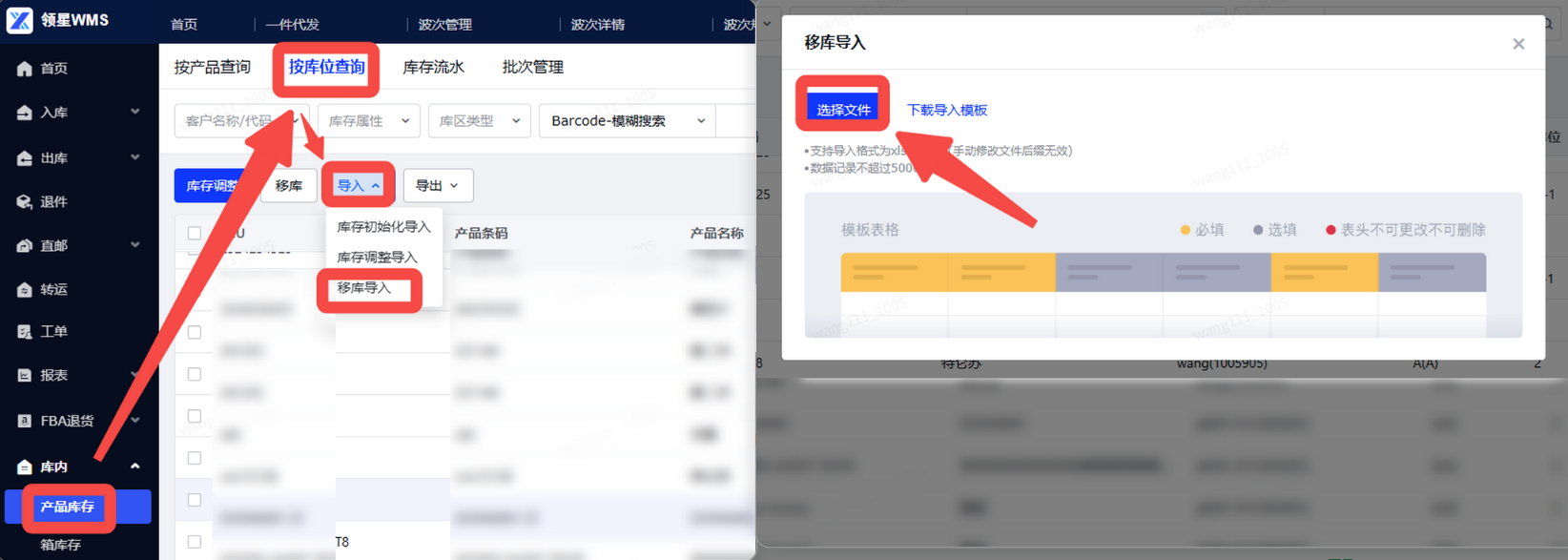
Task: Open the Barcode-模糊搜索 dropdown
Action: [628, 121]
